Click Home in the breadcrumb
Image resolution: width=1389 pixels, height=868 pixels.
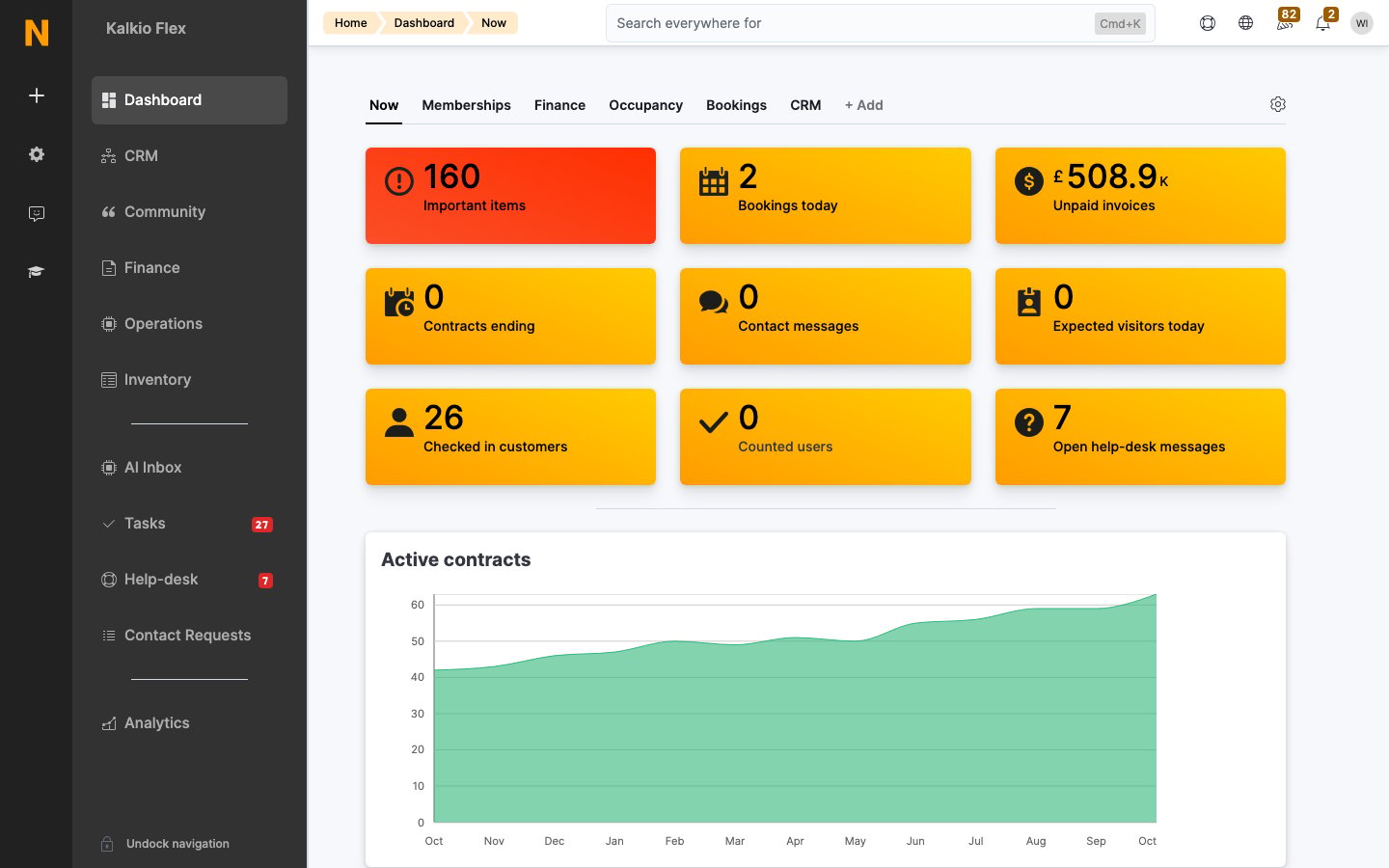pyautogui.click(x=351, y=23)
